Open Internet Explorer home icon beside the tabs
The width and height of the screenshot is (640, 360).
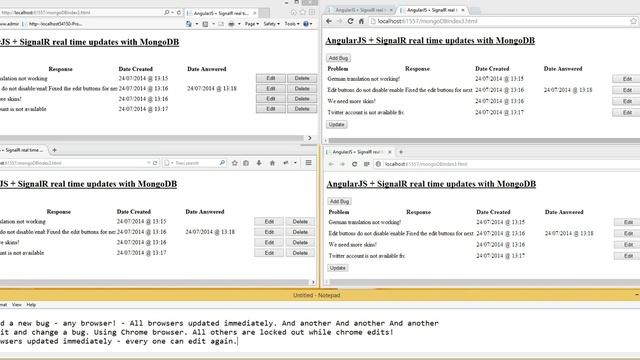coord(293,12)
